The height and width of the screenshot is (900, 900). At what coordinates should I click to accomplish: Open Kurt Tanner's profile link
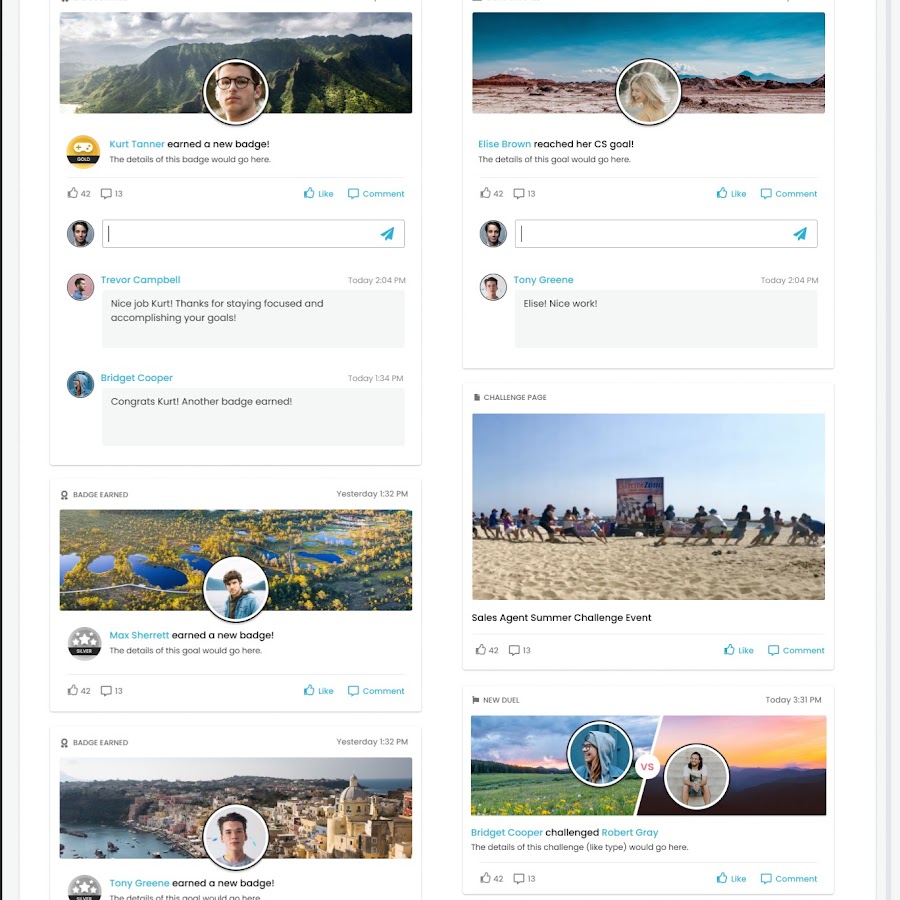tap(137, 144)
